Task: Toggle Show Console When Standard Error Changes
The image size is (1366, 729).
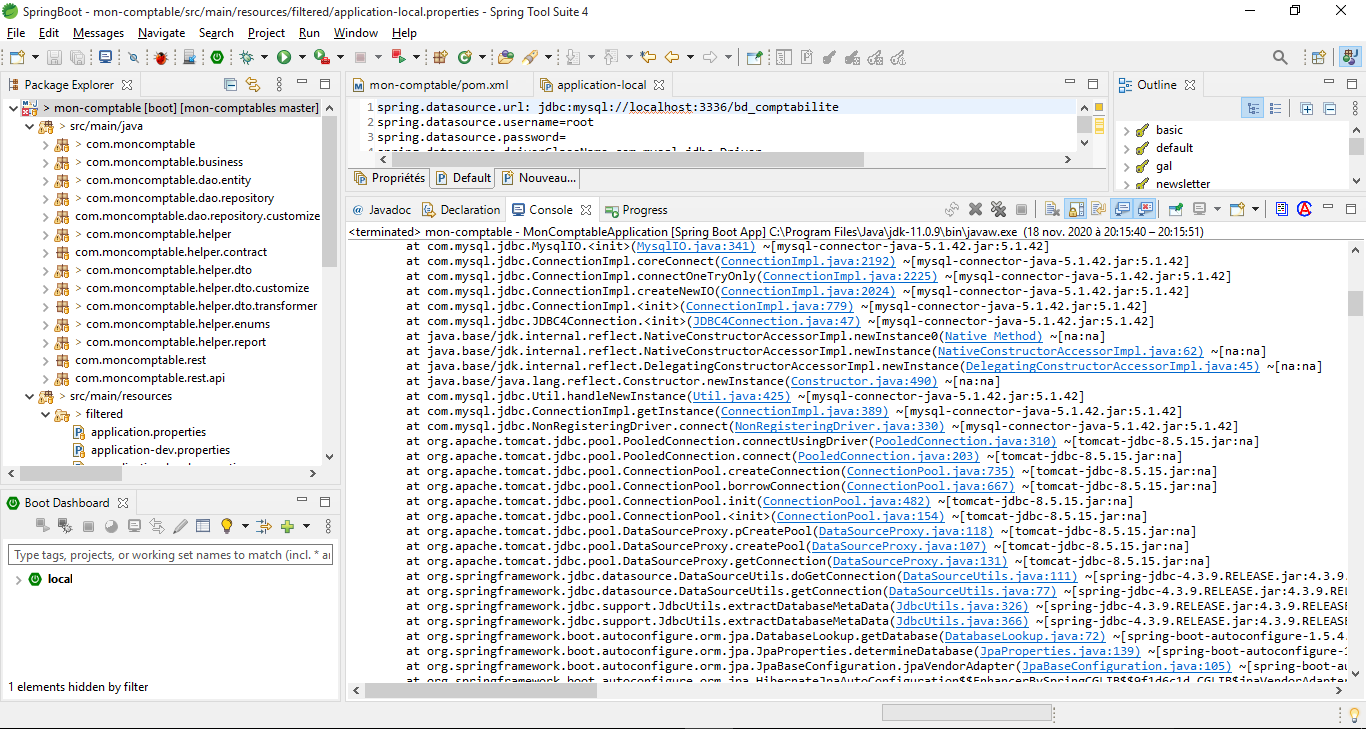Action: pos(1145,210)
